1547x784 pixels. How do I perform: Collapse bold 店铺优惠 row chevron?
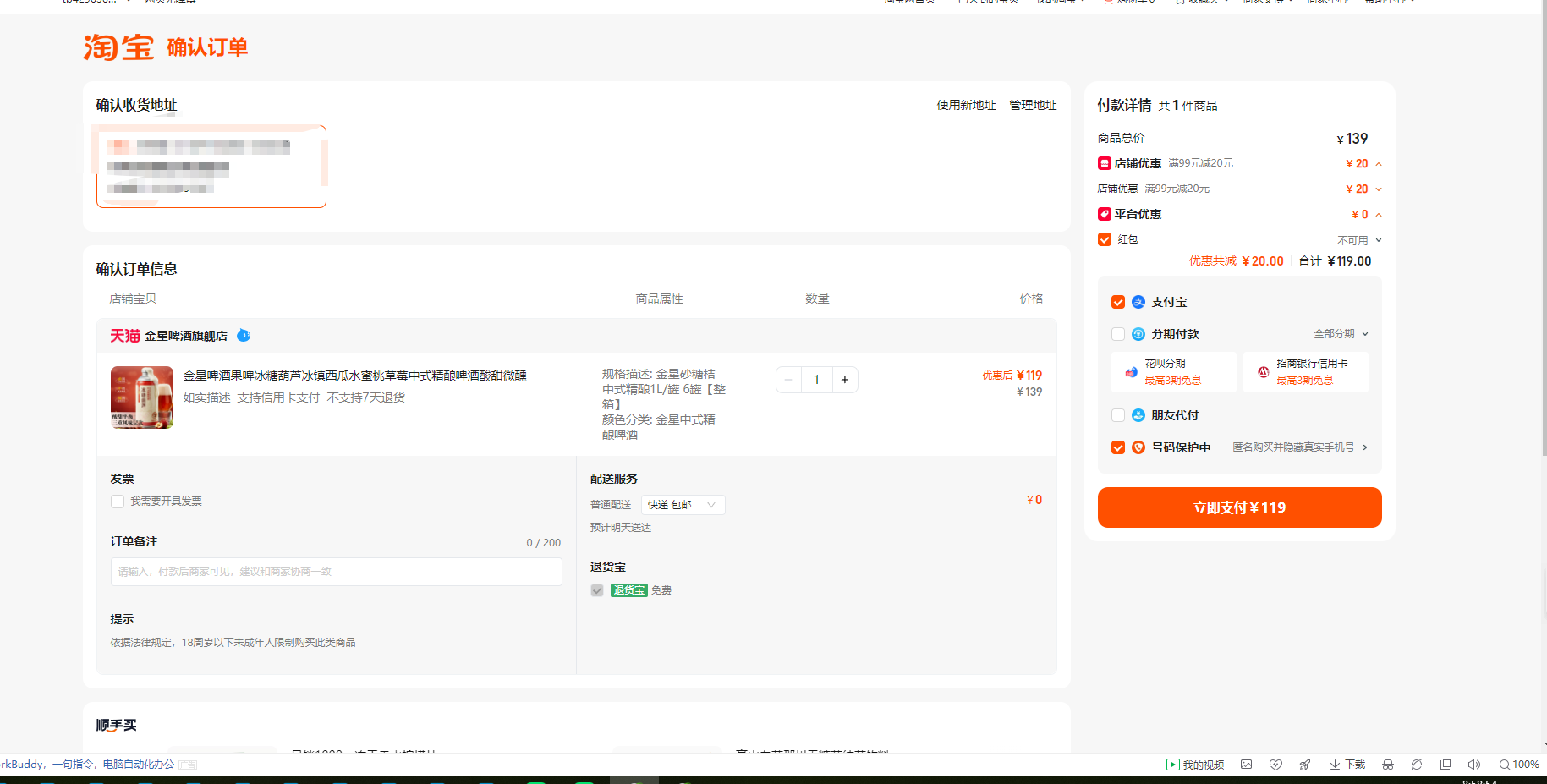pos(1379,164)
